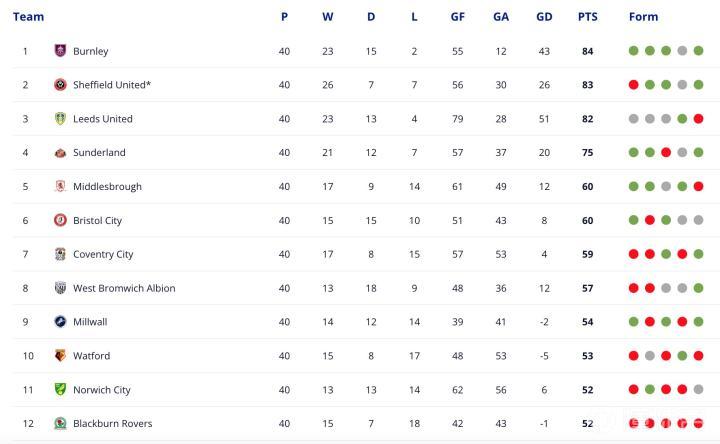Open the West Bromwich Albion team link
Screen dimensions: 720x444
coord(123,288)
